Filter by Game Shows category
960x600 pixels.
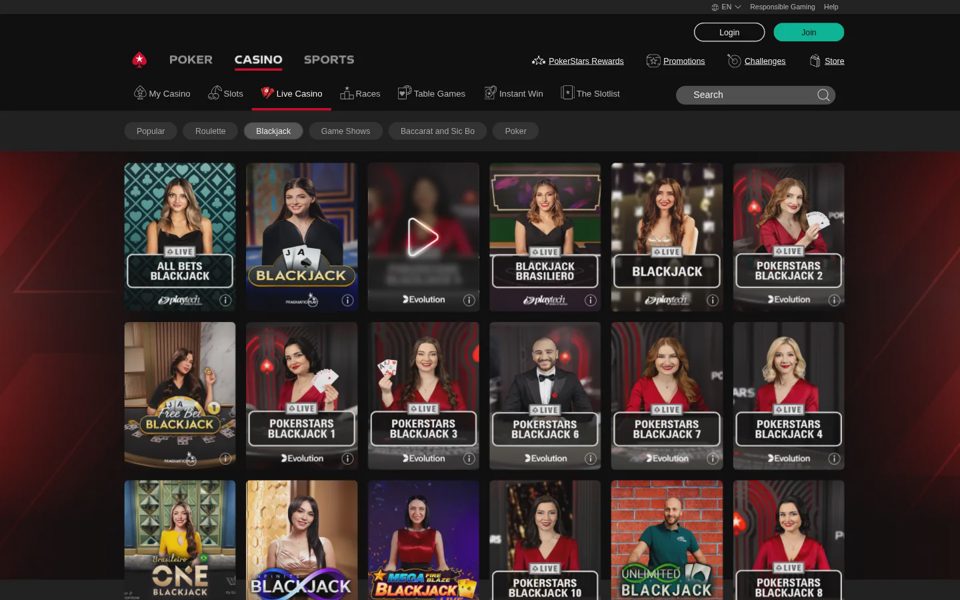click(x=345, y=131)
